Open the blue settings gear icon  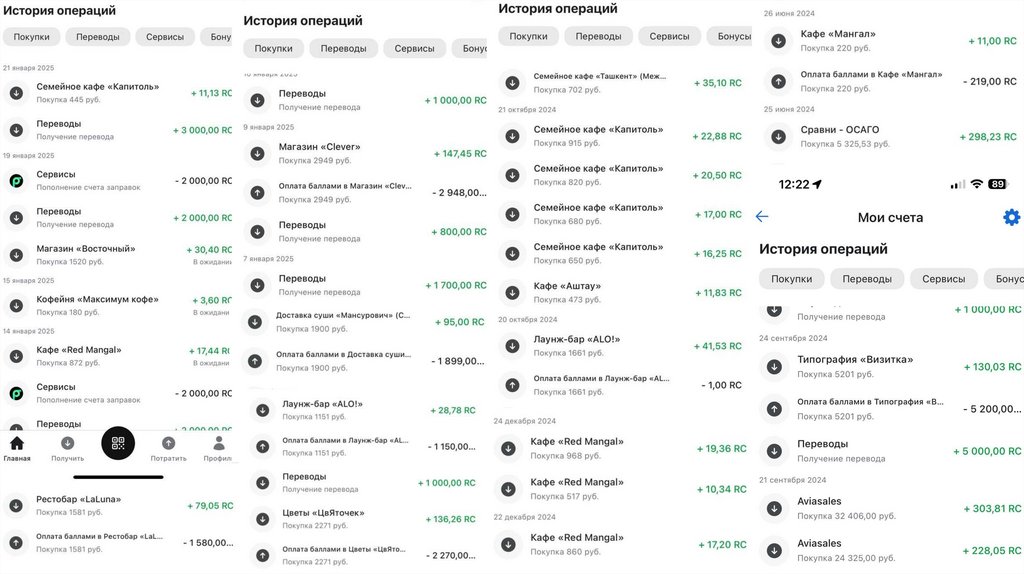click(1011, 217)
